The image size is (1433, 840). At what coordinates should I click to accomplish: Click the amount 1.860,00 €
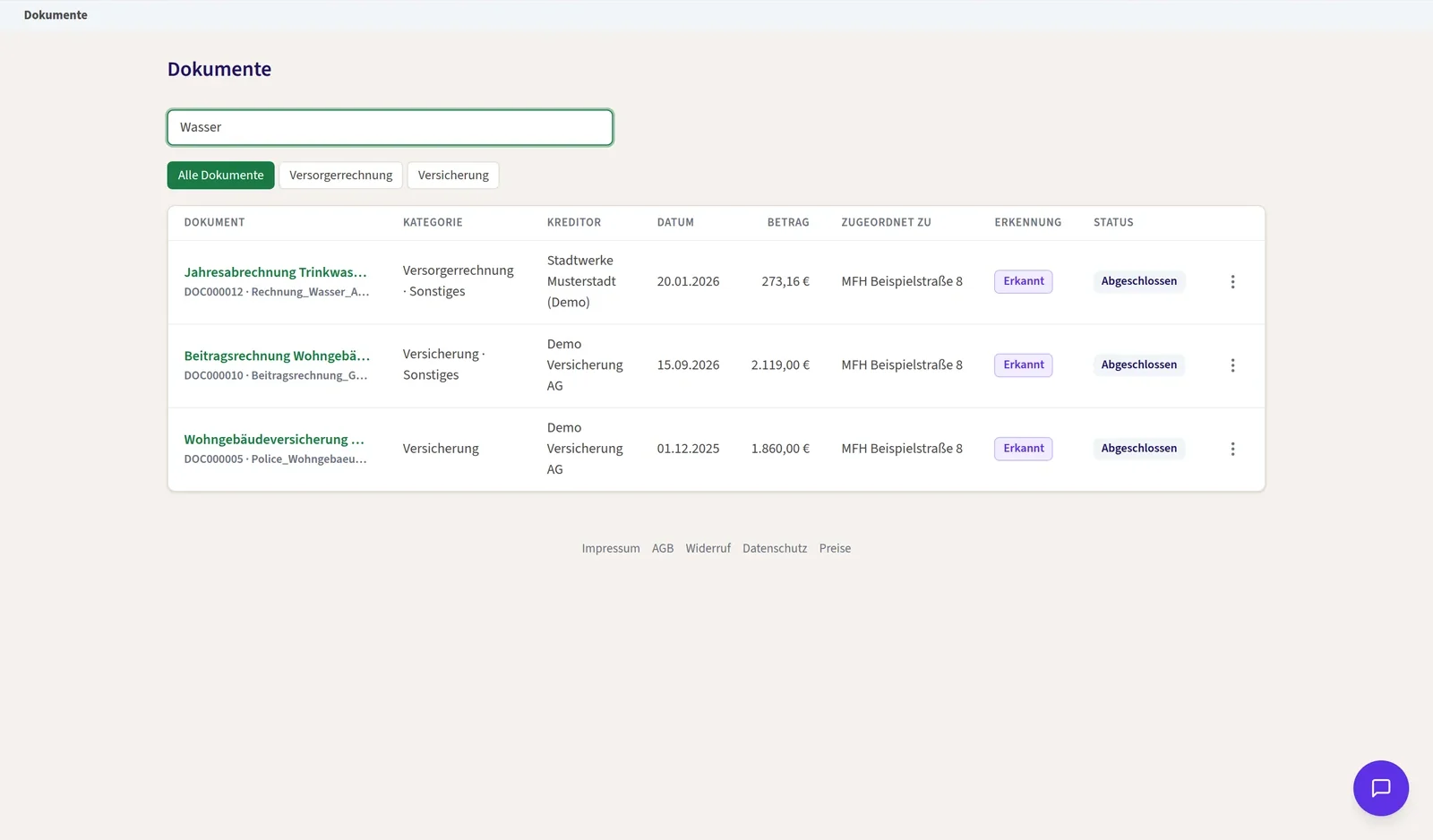780,449
